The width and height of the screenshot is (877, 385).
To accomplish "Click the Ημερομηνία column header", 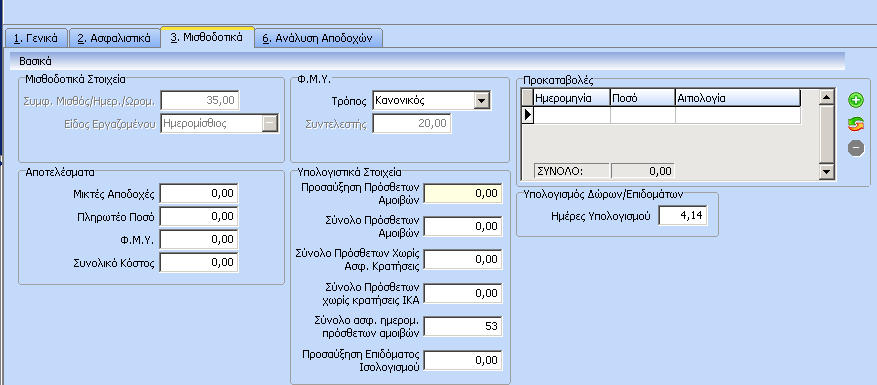I will click(x=571, y=98).
